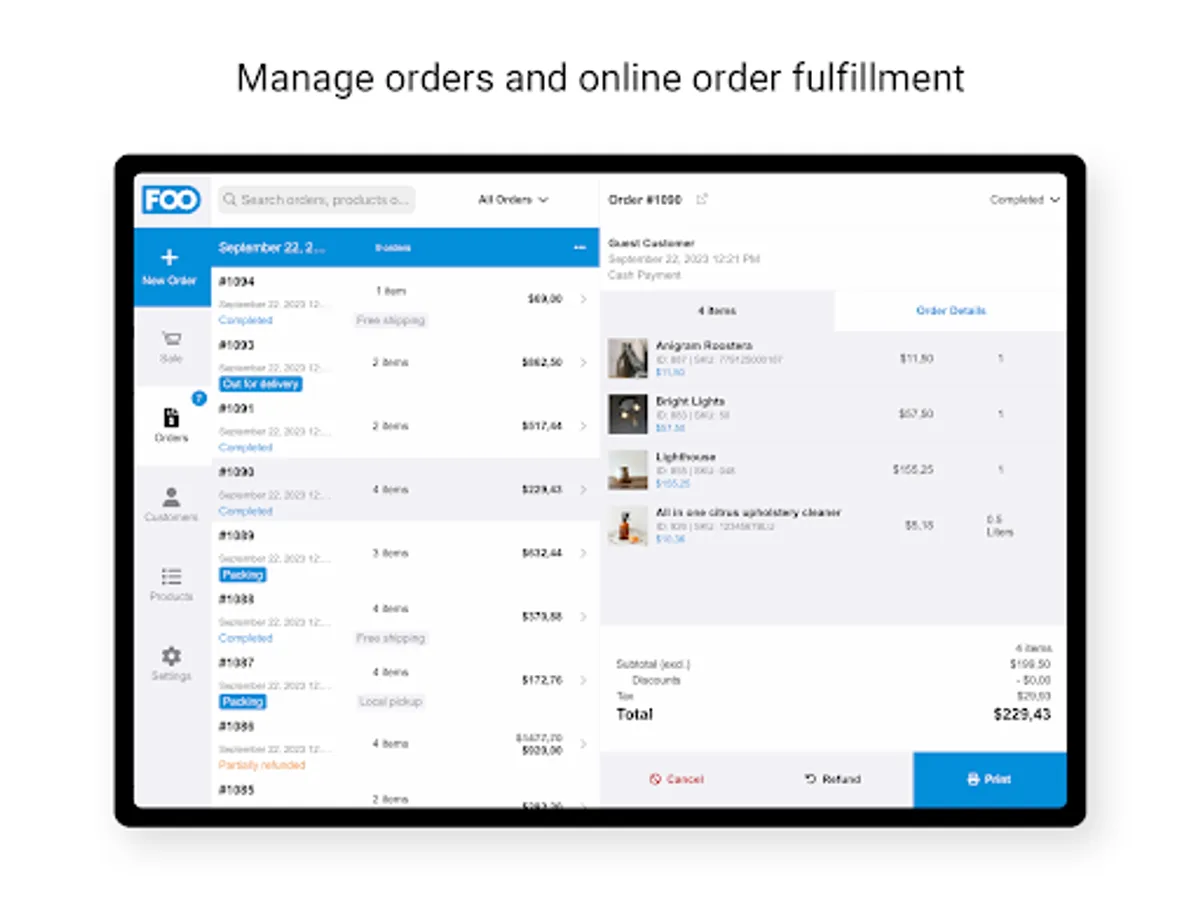The image size is (1200, 900).
Task: Switch to the 4 items tab
Action: (x=717, y=311)
